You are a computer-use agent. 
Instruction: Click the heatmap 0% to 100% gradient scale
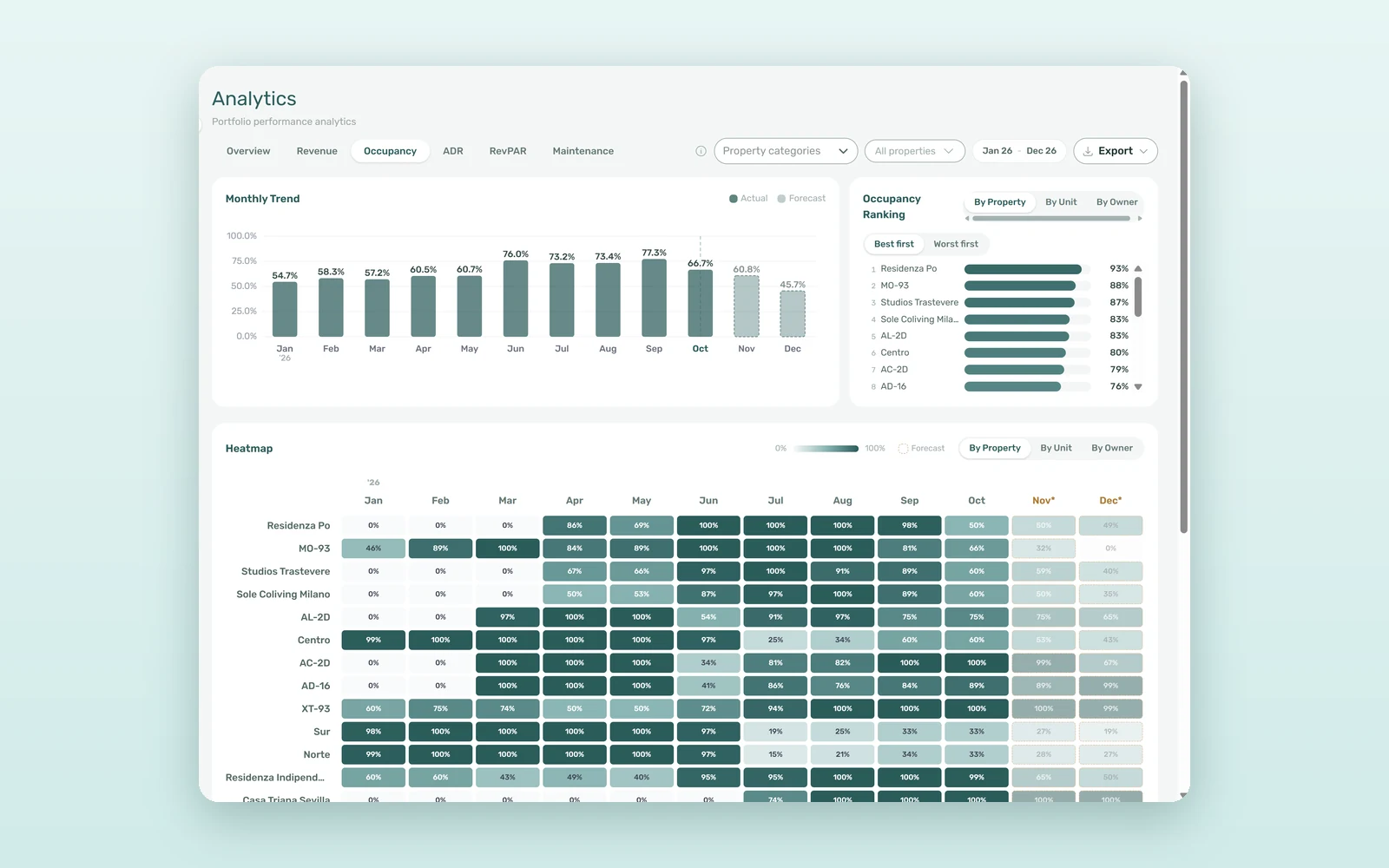[826, 449]
